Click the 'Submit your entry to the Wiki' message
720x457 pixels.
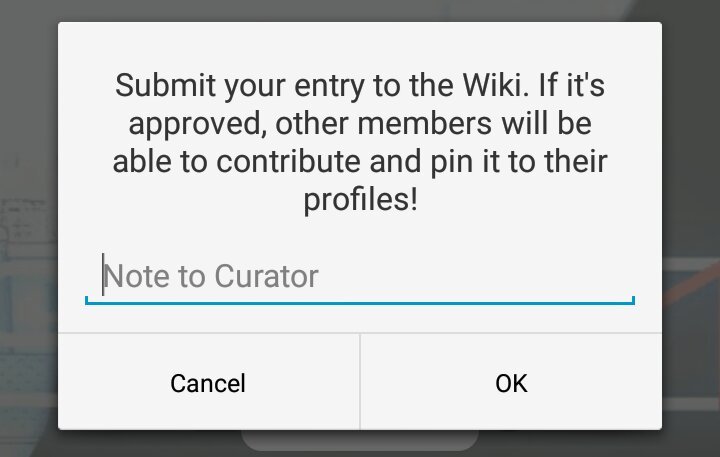pos(360,142)
